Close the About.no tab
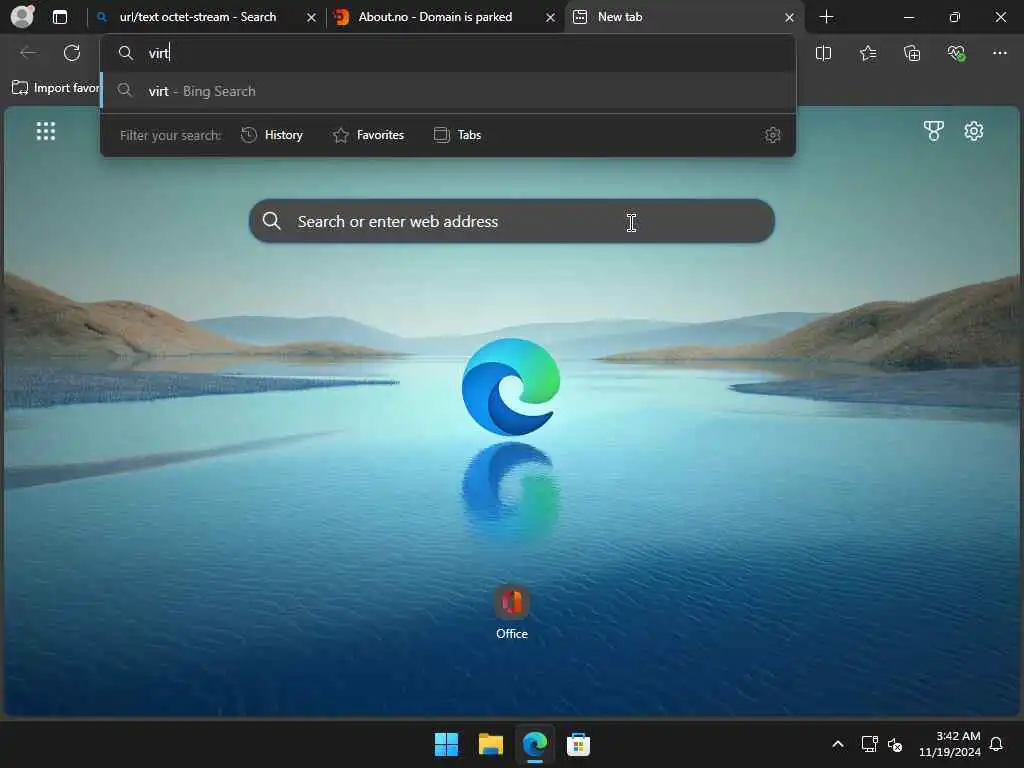Image resolution: width=1024 pixels, height=768 pixels. 551,18
